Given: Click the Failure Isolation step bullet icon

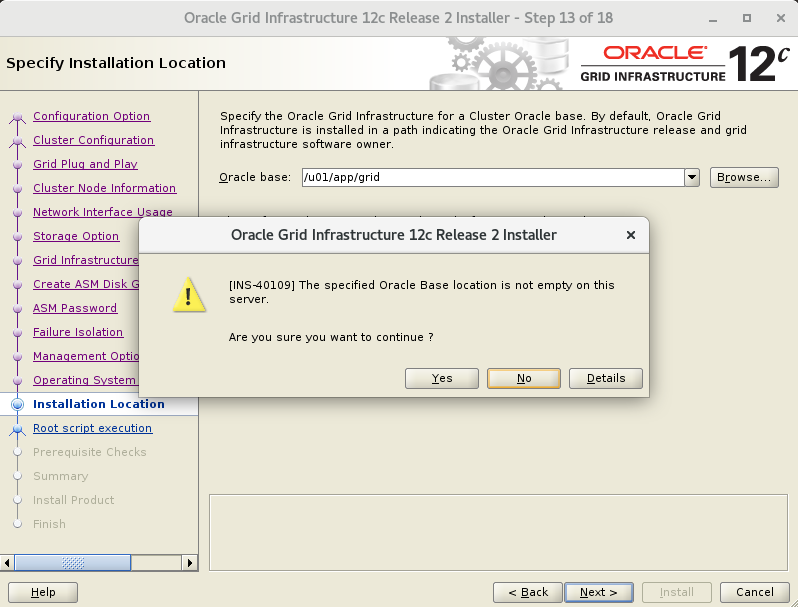Looking at the screenshot, I should 18,332.
